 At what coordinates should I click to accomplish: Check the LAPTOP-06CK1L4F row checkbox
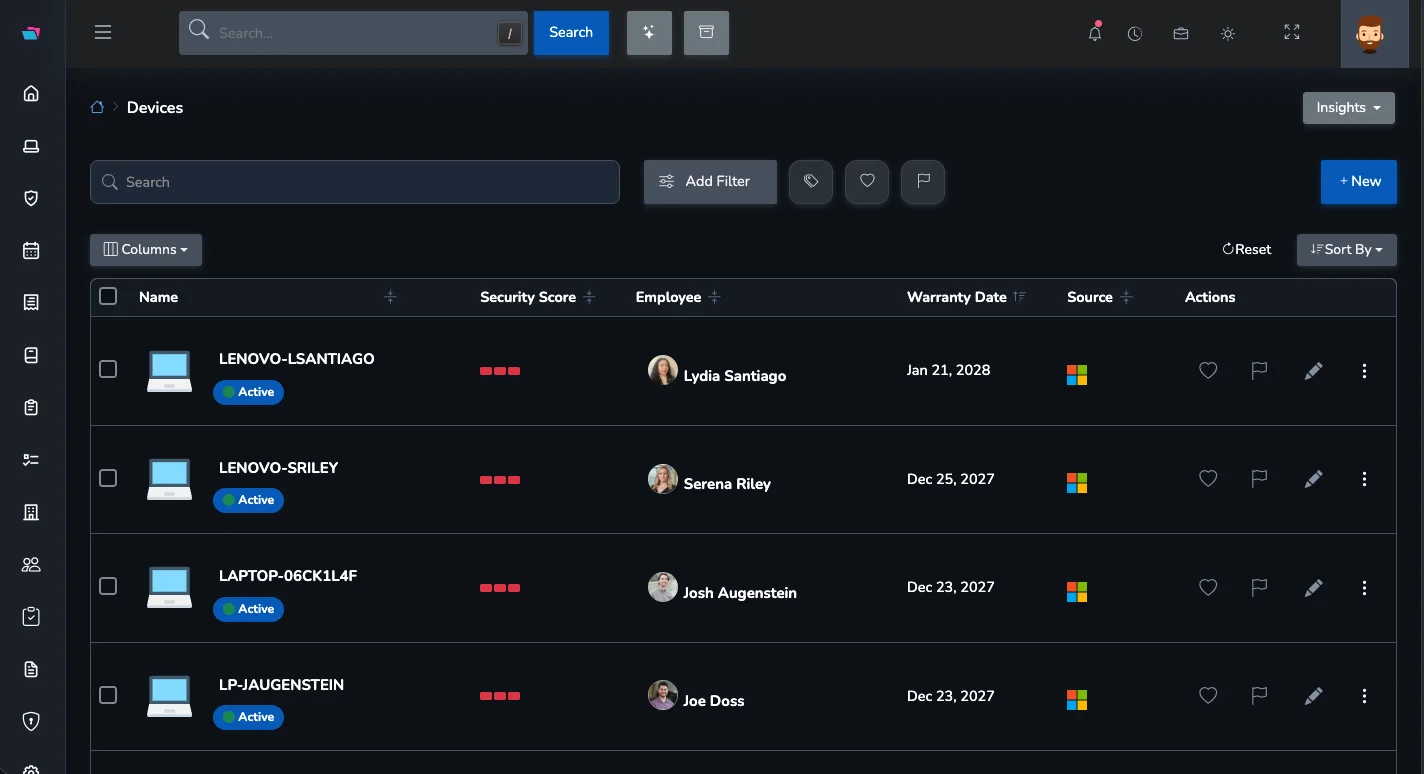click(108, 586)
